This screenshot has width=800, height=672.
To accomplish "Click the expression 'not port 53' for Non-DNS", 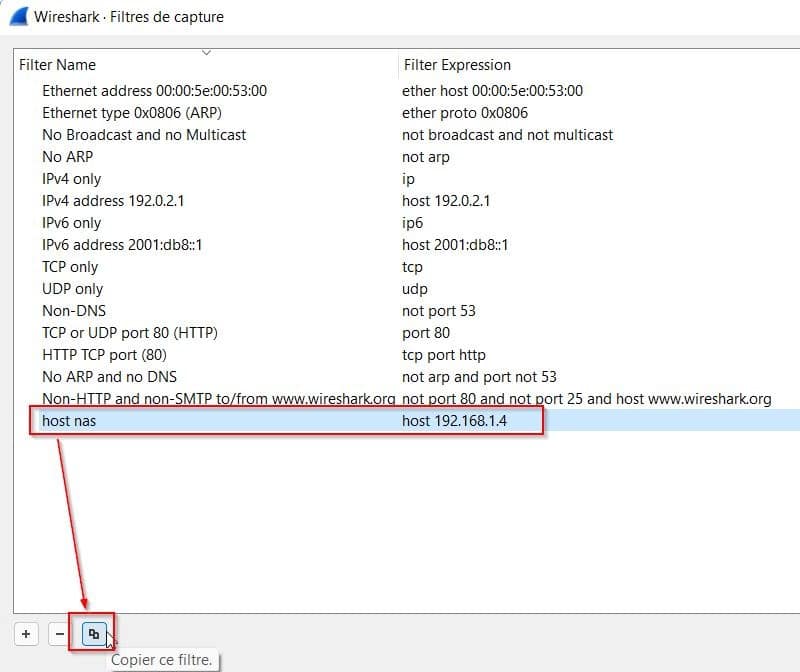I will coord(439,311).
